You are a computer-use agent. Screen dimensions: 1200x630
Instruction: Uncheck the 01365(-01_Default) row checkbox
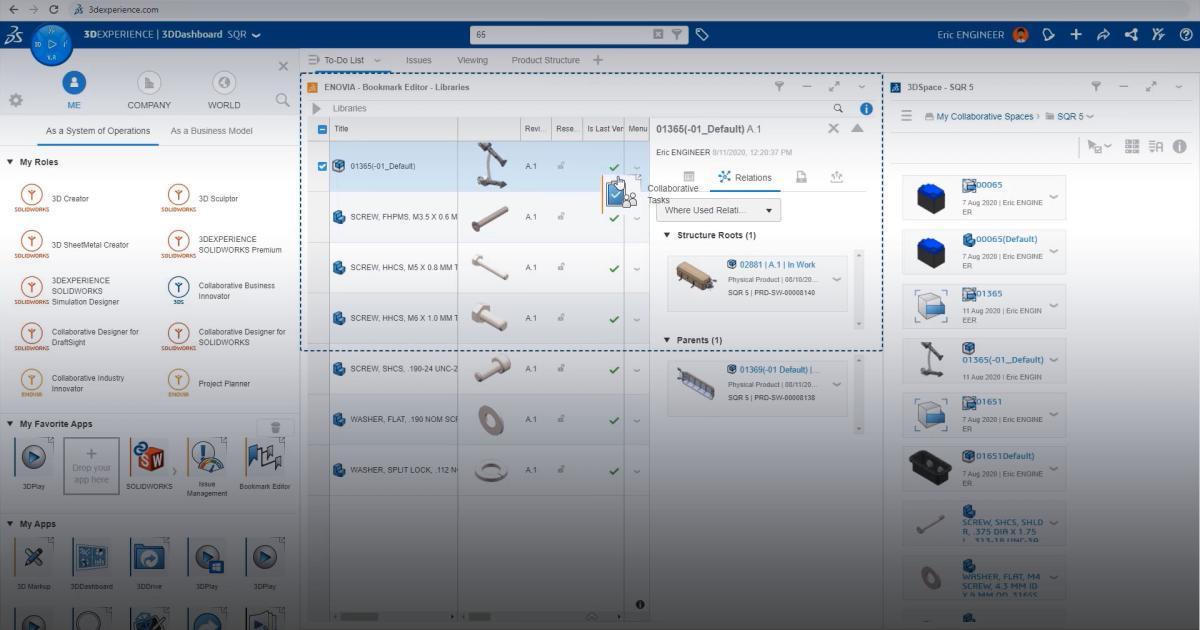322,166
